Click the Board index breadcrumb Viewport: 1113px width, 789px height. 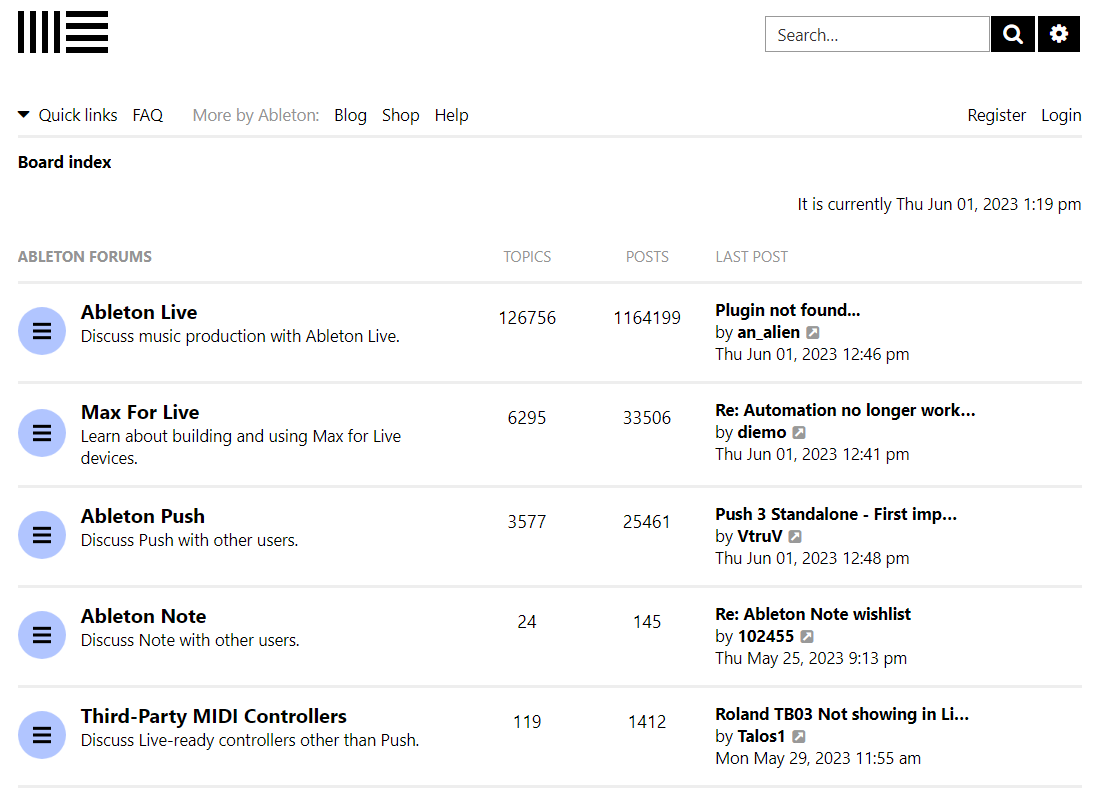(x=65, y=162)
